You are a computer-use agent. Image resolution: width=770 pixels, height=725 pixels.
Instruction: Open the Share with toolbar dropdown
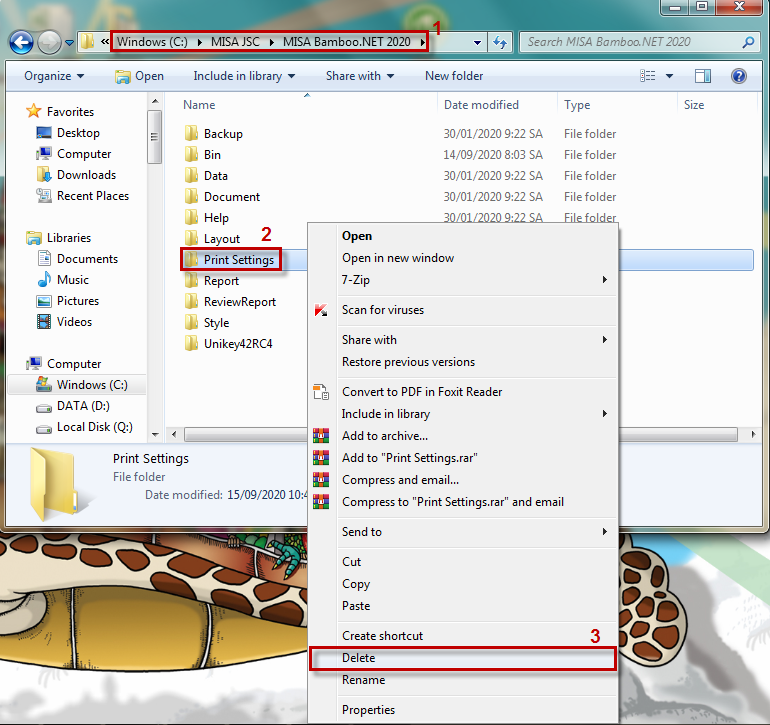click(x=360, y=76)
